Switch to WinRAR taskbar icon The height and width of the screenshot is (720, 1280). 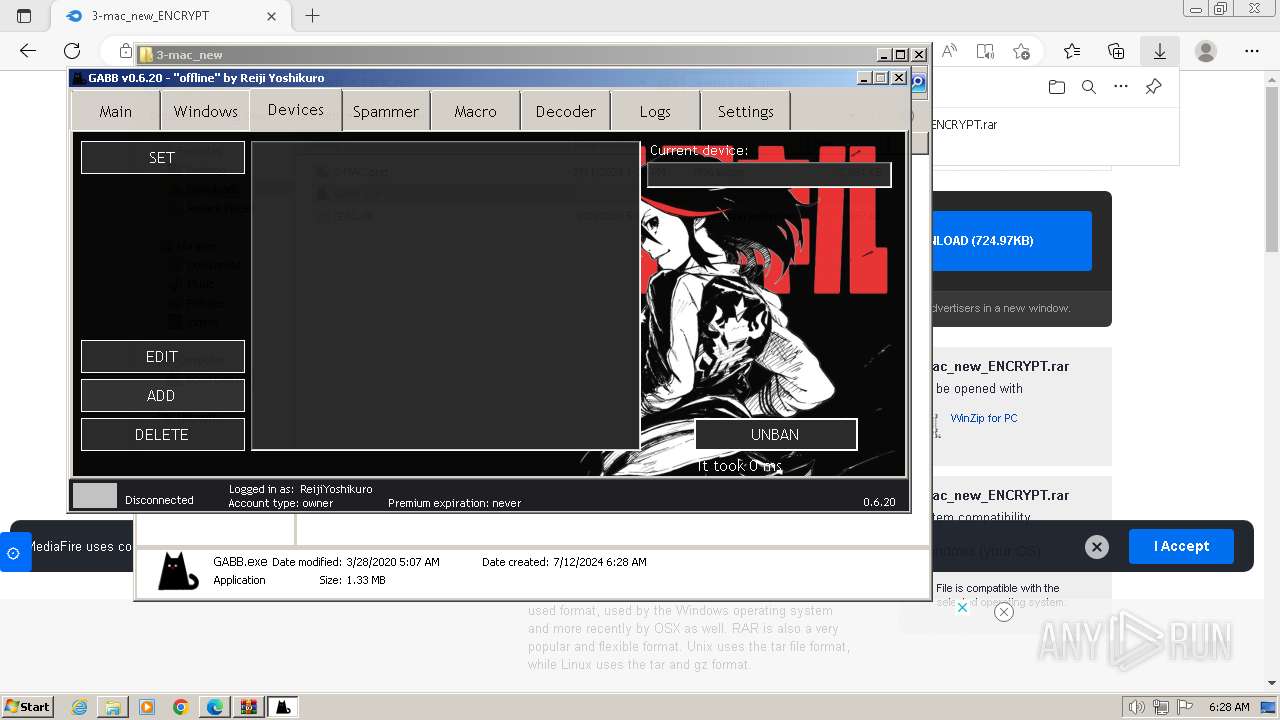coord(249,707)
